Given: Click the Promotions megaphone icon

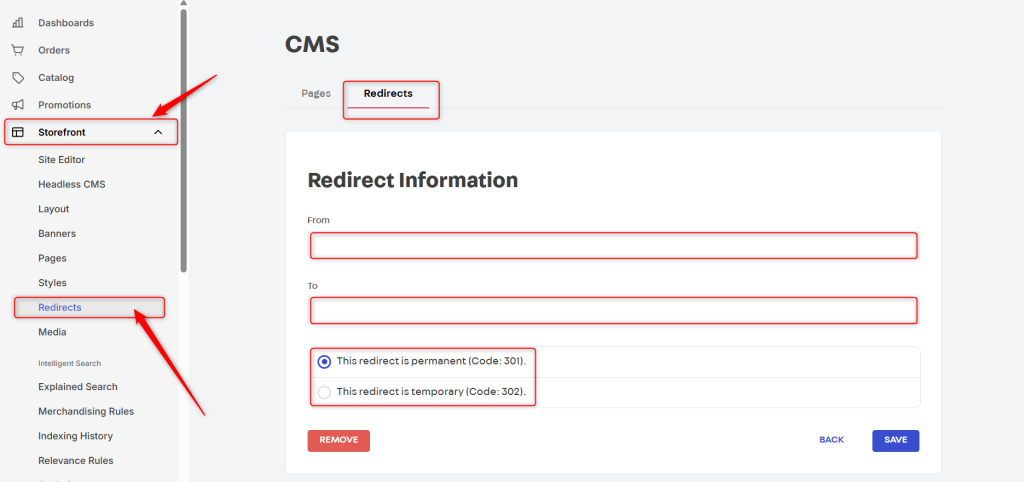Looking at the screenshot, I should click(18, 105).
